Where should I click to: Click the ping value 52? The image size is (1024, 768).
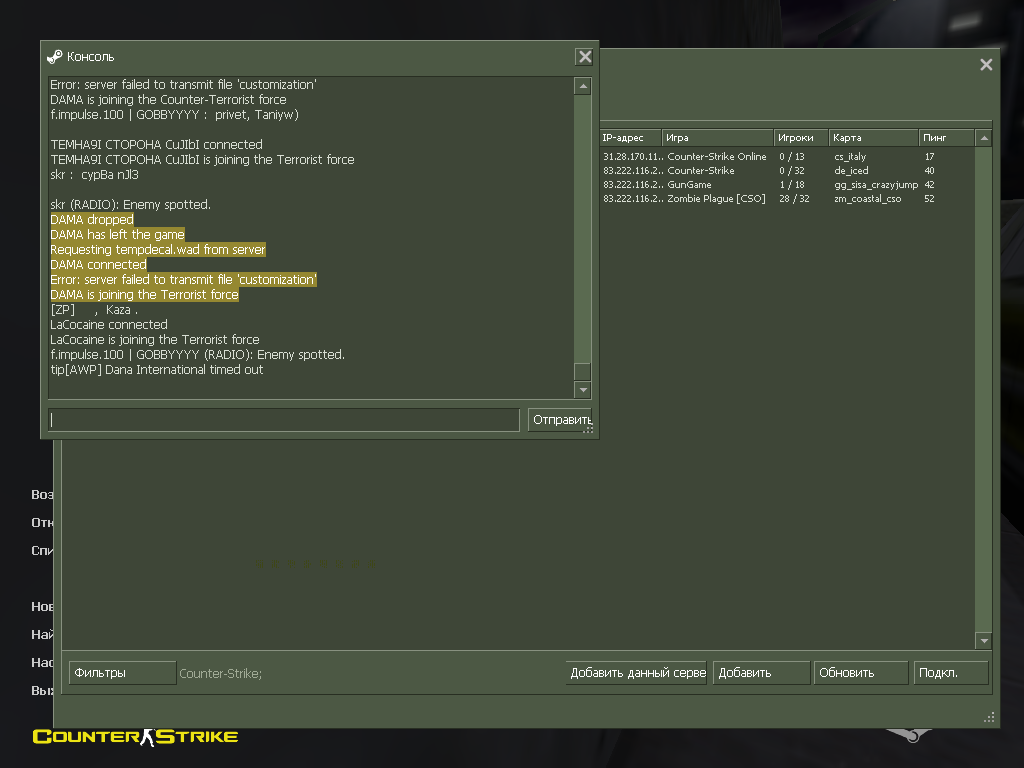pos(929,199)
